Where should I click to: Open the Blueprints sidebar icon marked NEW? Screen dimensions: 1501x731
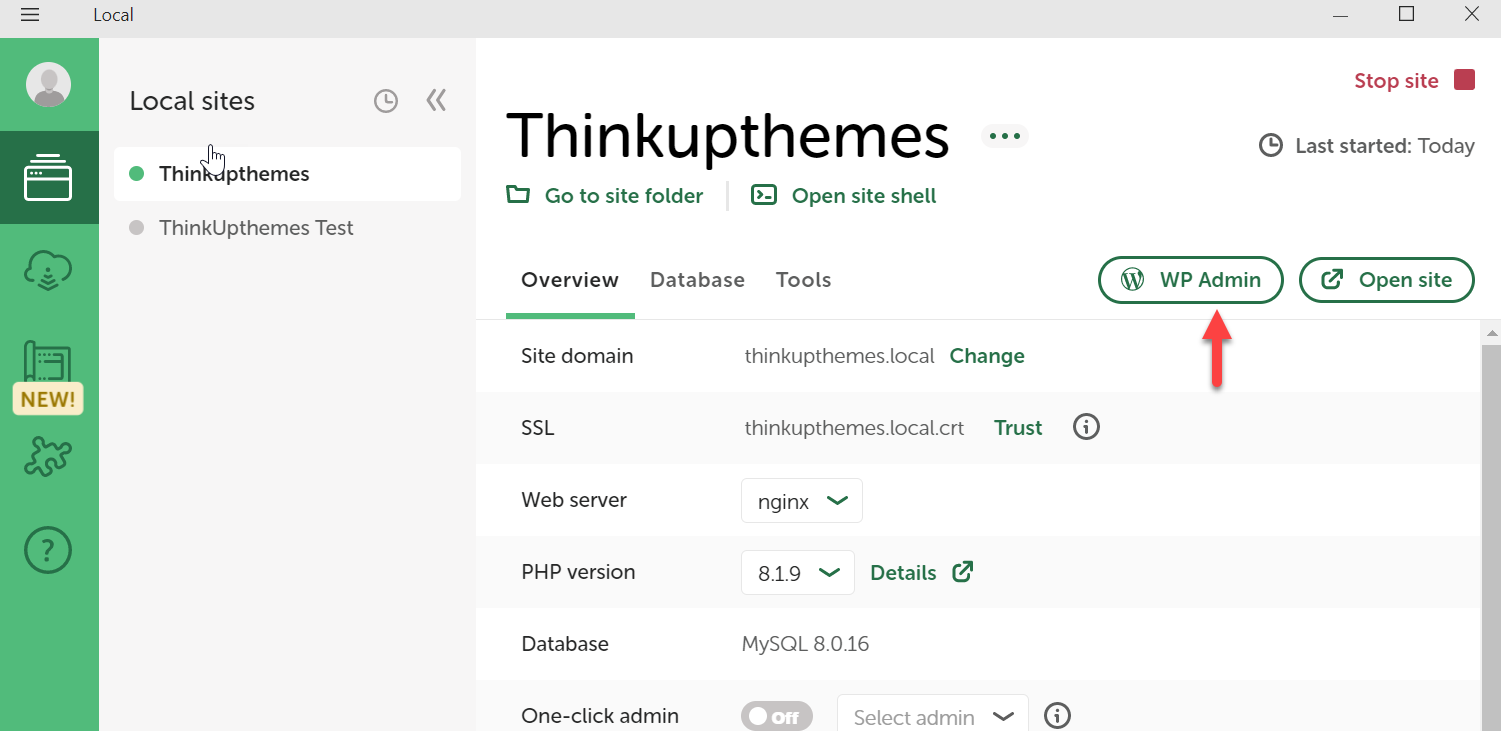click(48, 377)
